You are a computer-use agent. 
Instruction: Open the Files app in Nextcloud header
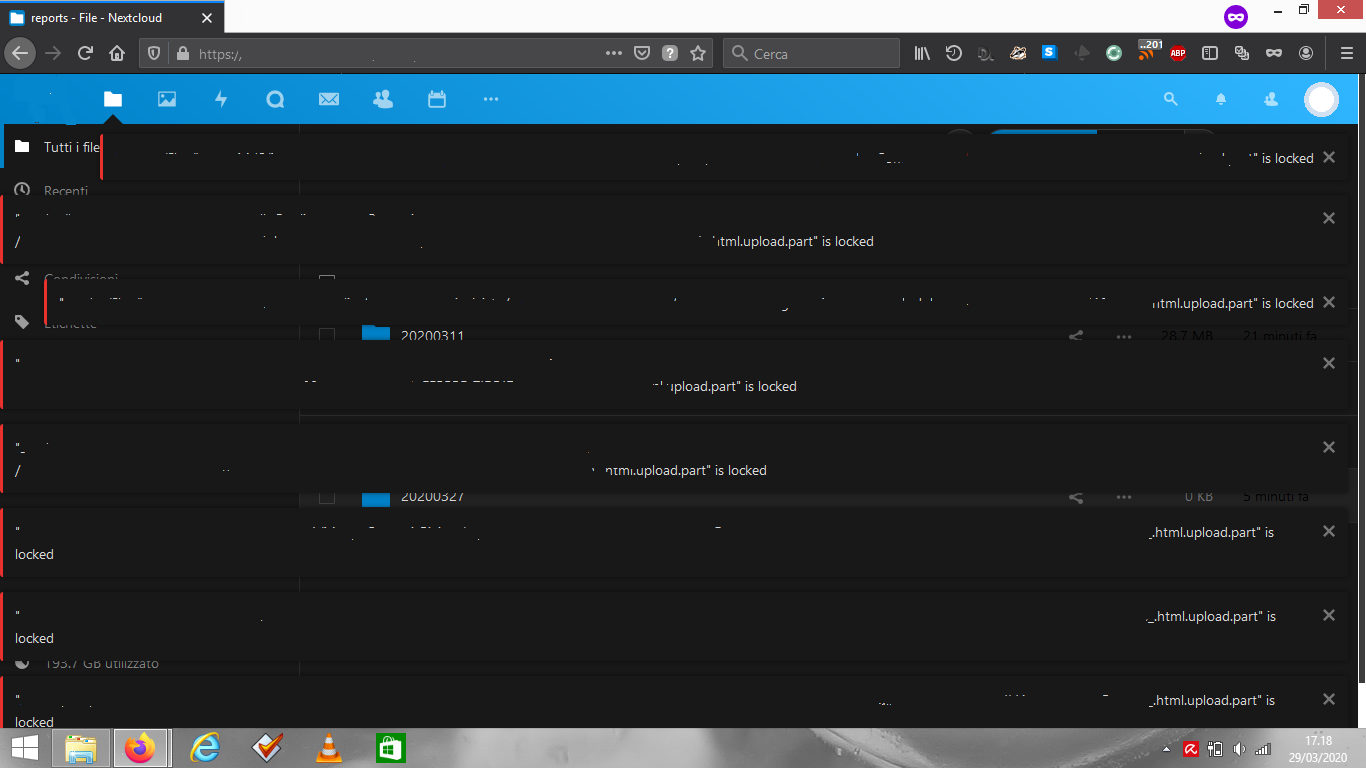click(113, 99)
